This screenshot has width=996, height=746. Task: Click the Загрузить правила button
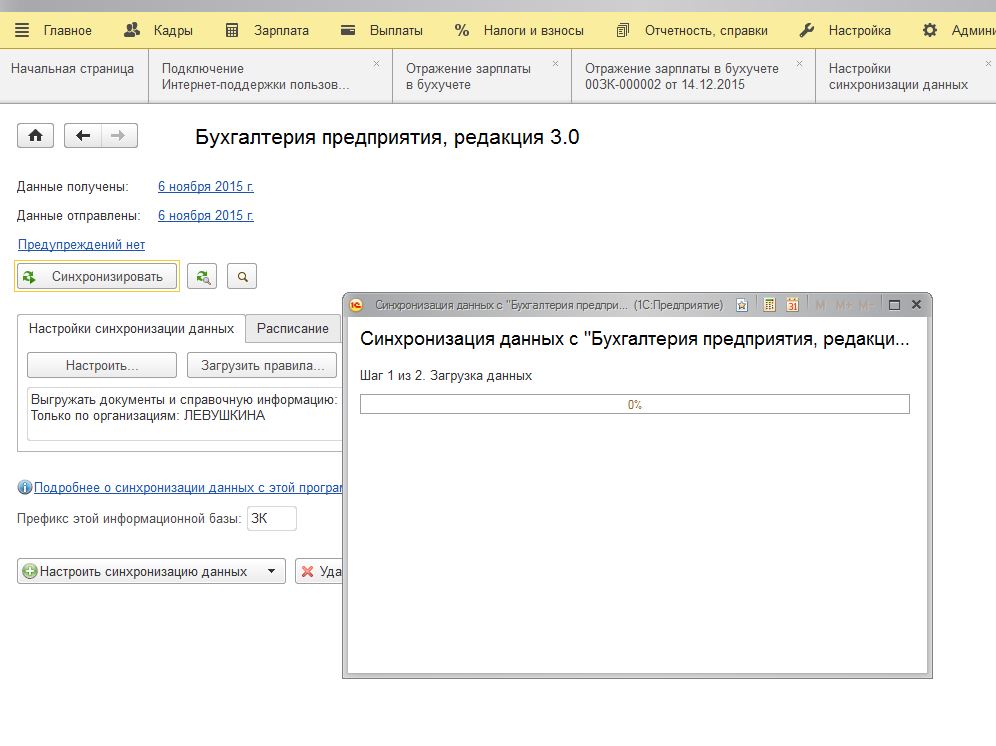click(262, 366)
